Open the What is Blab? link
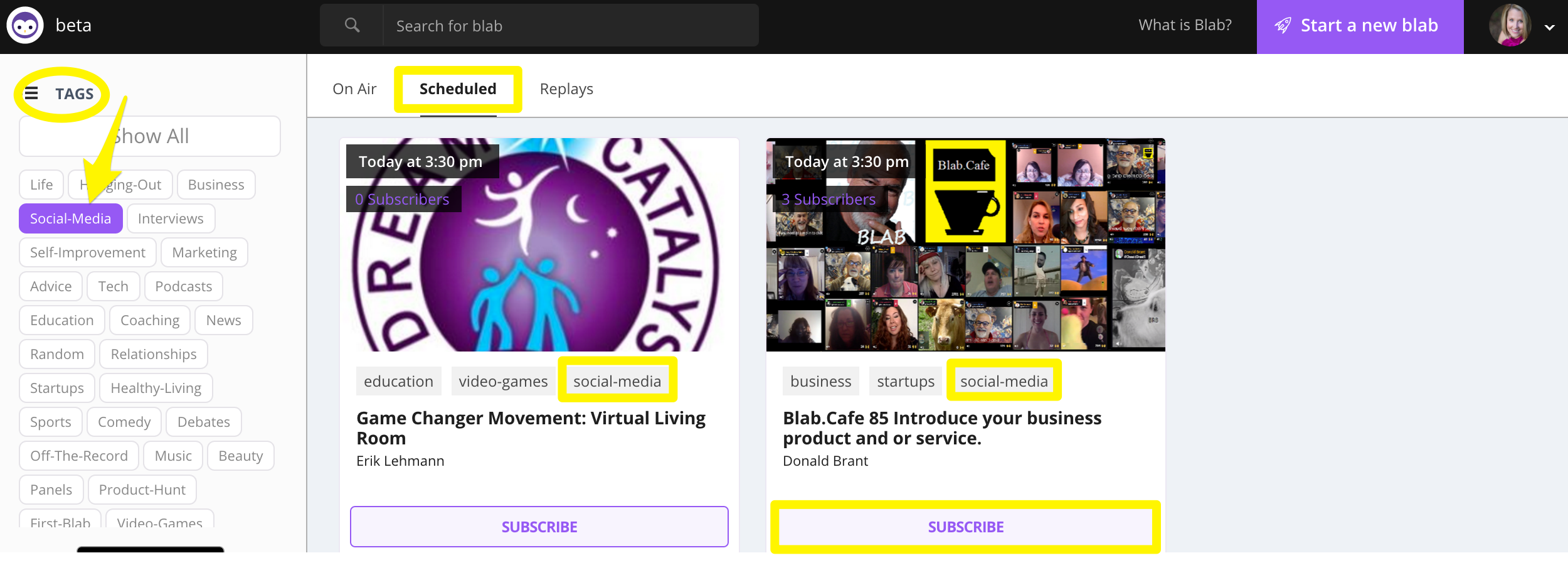The image size is (1568, 580). (1185, 25)
